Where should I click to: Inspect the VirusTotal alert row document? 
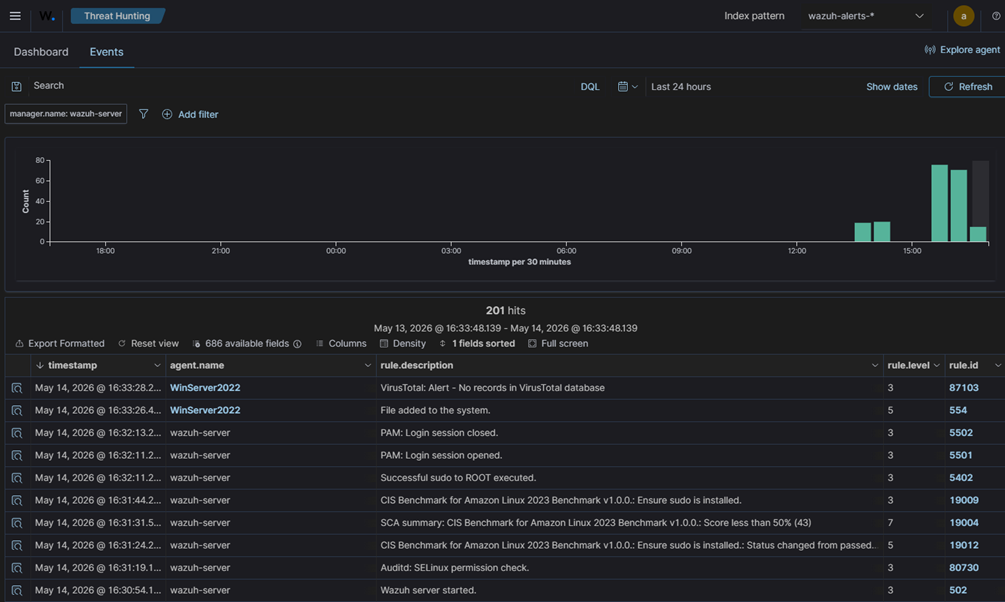pos(17,388)
